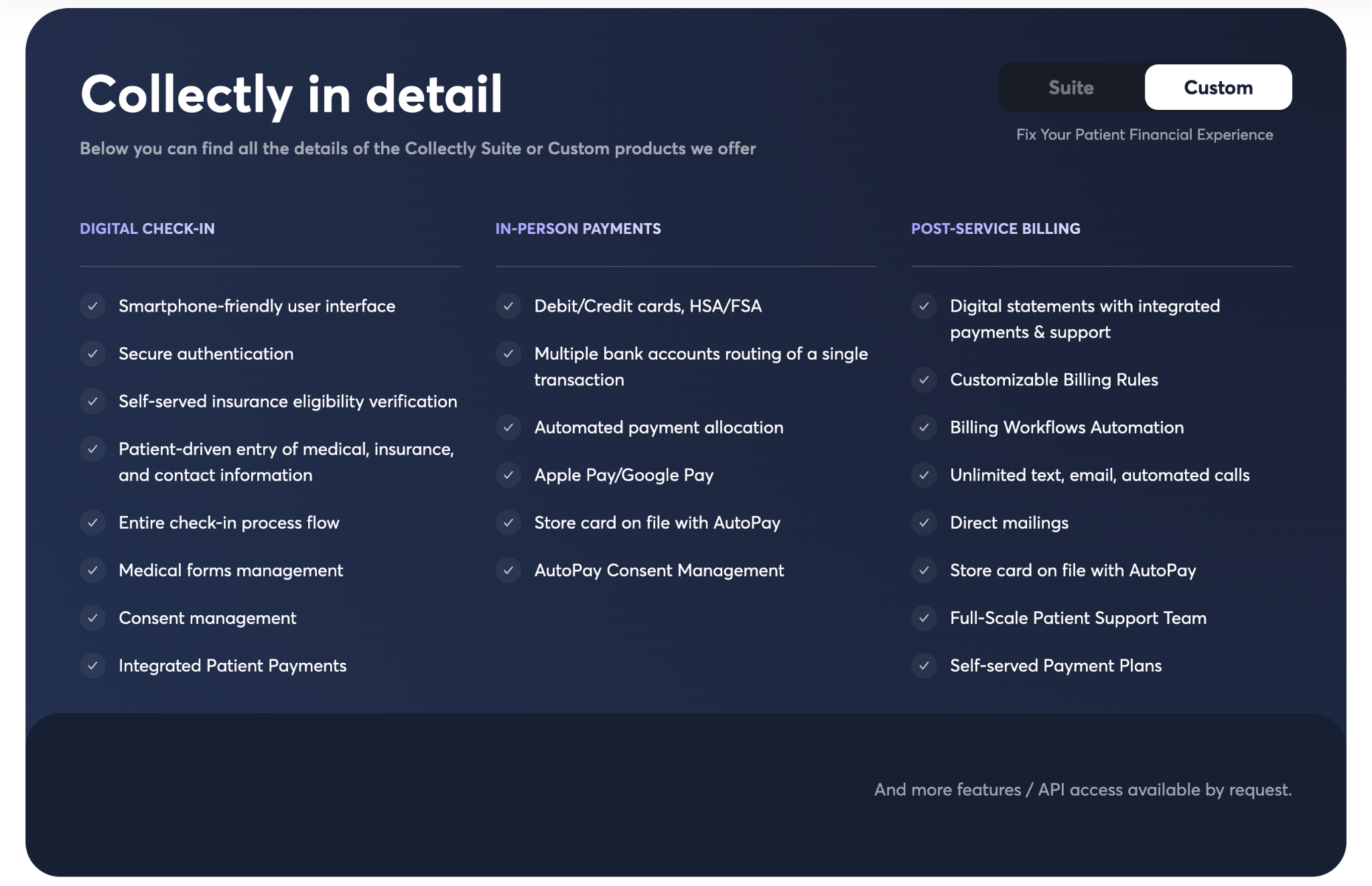Click the check icon next to Secure authentication

coord(93,354)
